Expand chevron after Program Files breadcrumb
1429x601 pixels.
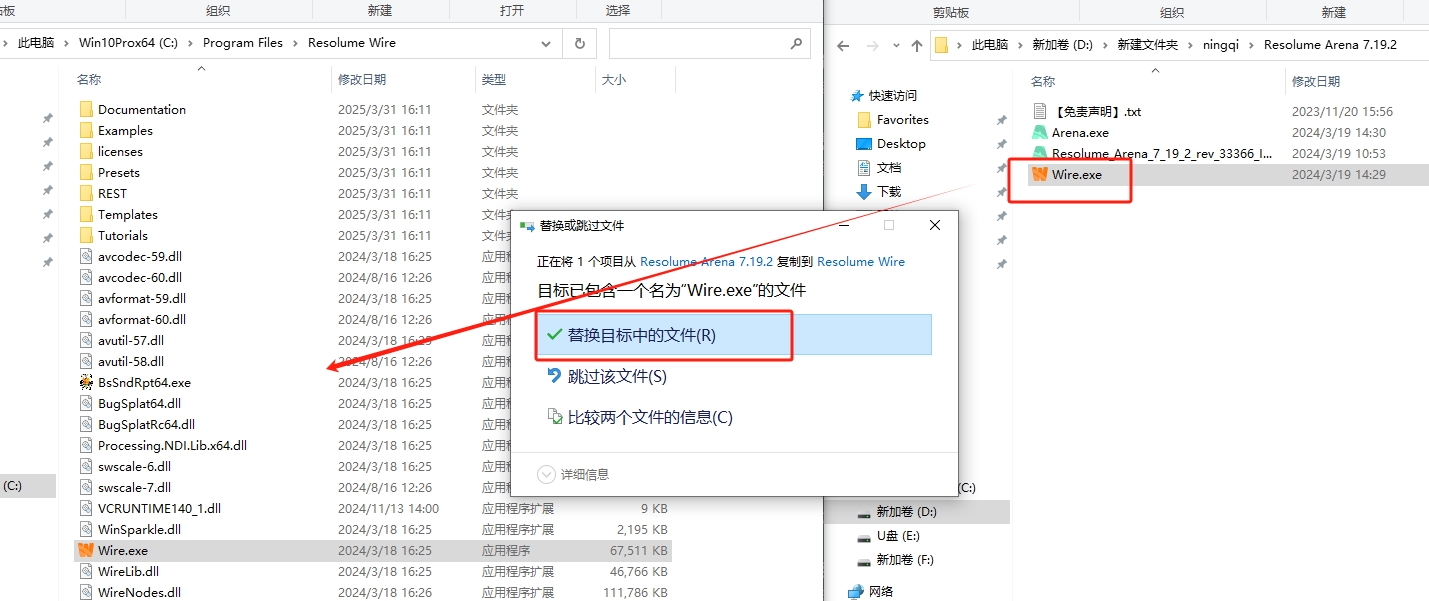295,43
